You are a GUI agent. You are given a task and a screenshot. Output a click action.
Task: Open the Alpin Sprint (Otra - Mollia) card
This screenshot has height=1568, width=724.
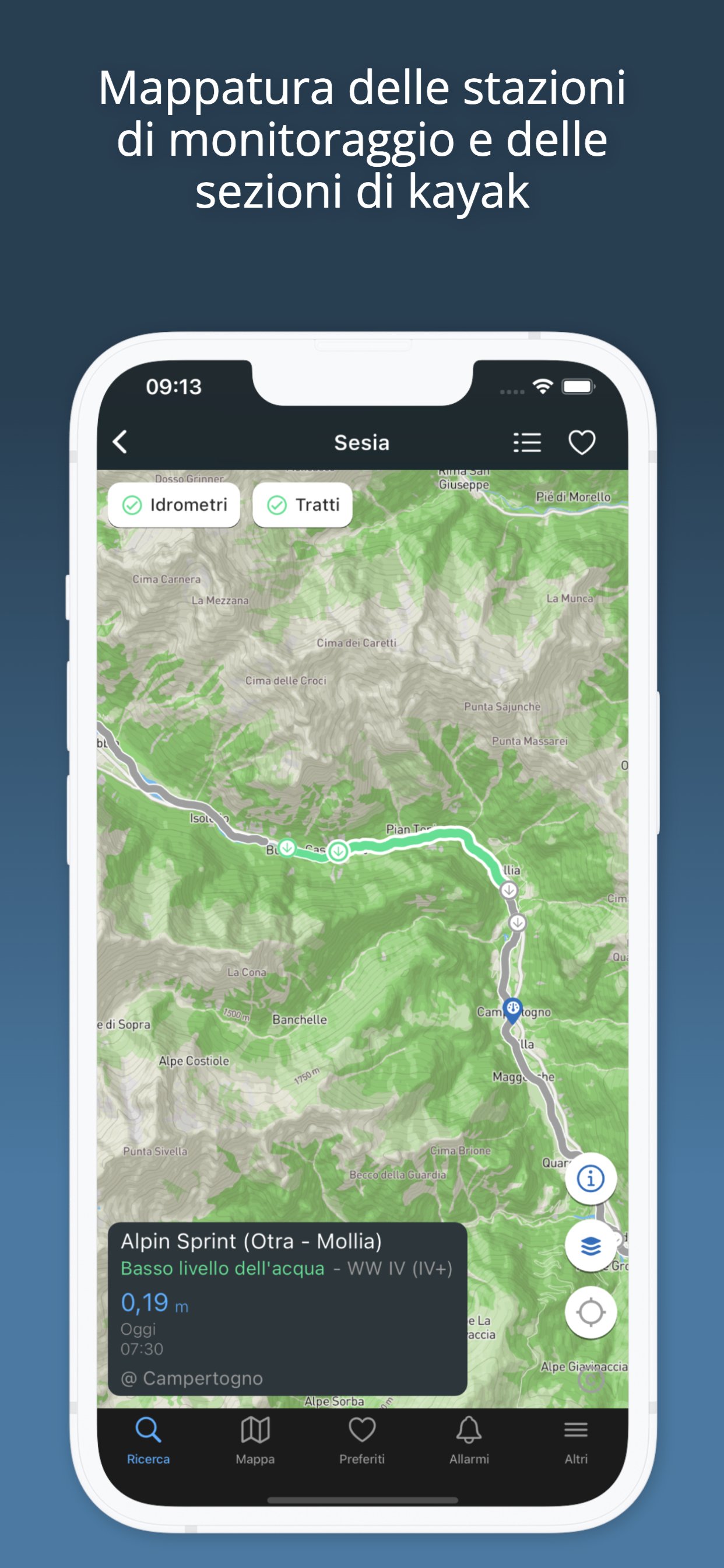(287, 1308)
